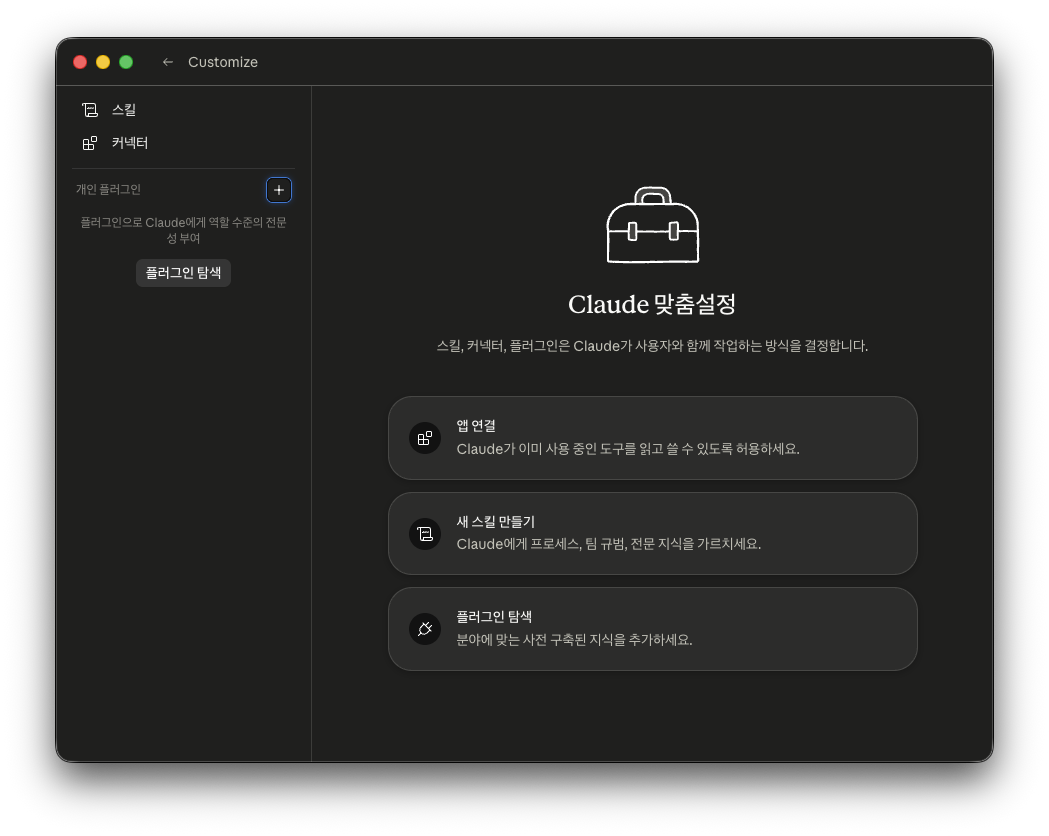
Task: Open the 앱 연결 card
Action: tap(652, 437)
